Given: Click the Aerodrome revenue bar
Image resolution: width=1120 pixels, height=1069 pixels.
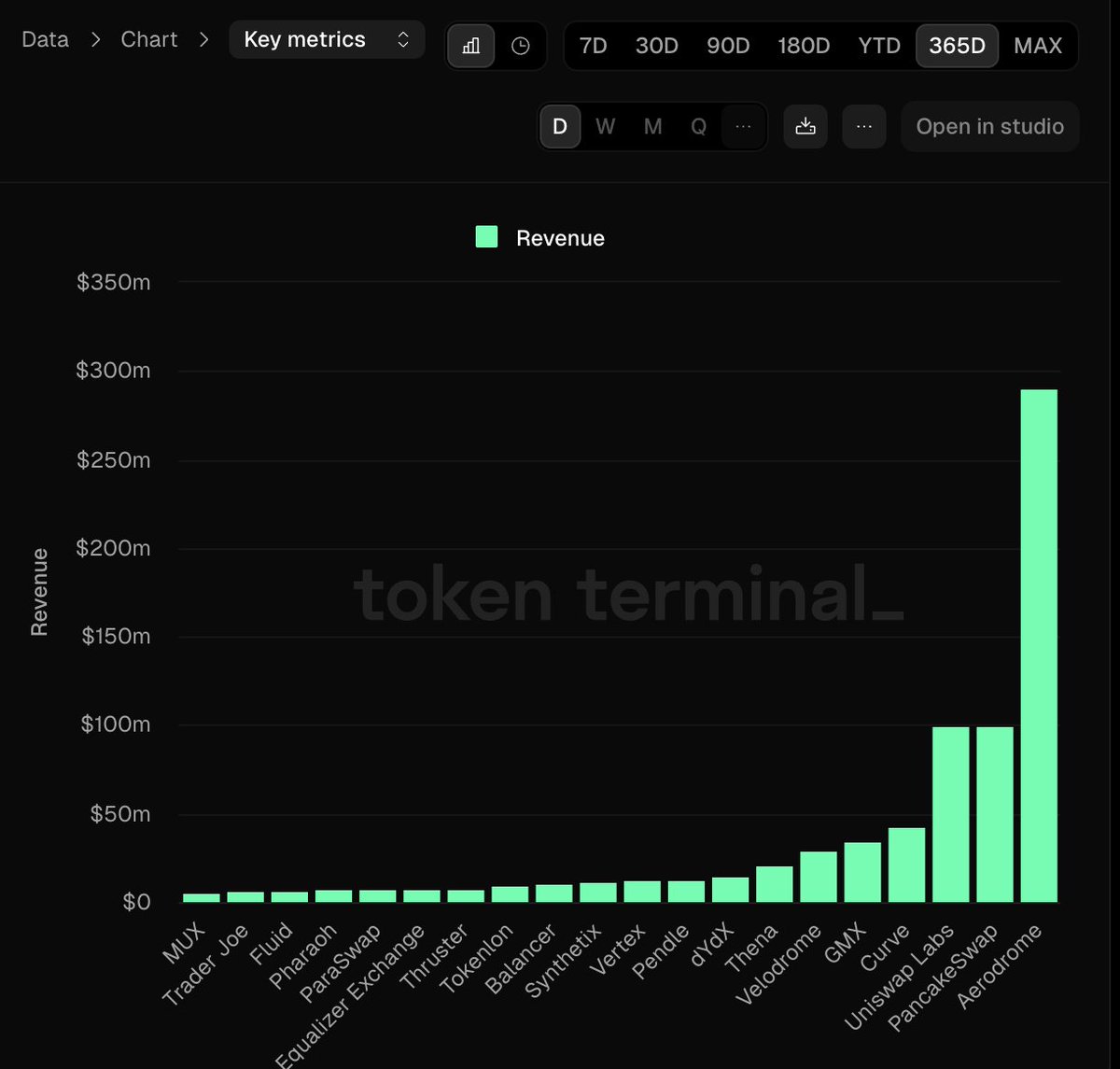Looking at the screenshot, I should [x=1039, y=645].
